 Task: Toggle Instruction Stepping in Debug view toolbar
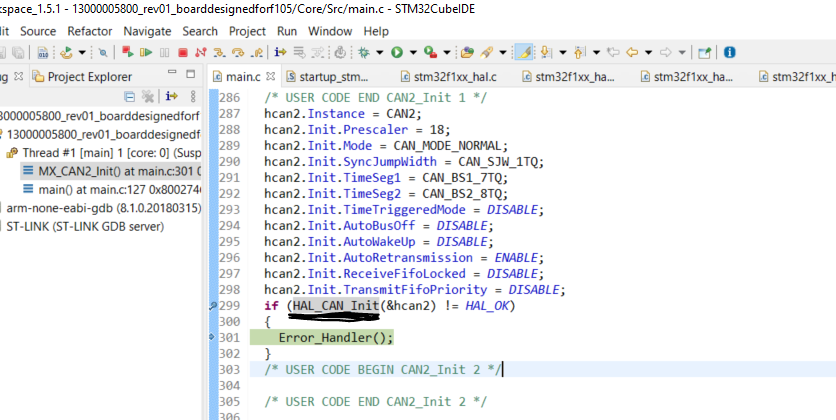171,96
